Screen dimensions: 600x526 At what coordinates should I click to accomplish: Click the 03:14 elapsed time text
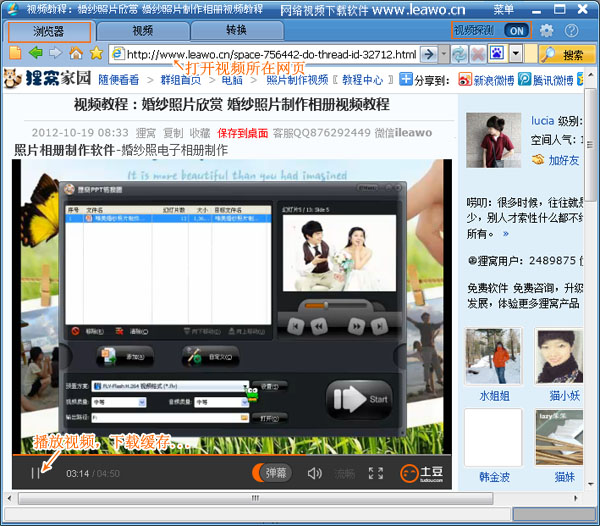77,474
